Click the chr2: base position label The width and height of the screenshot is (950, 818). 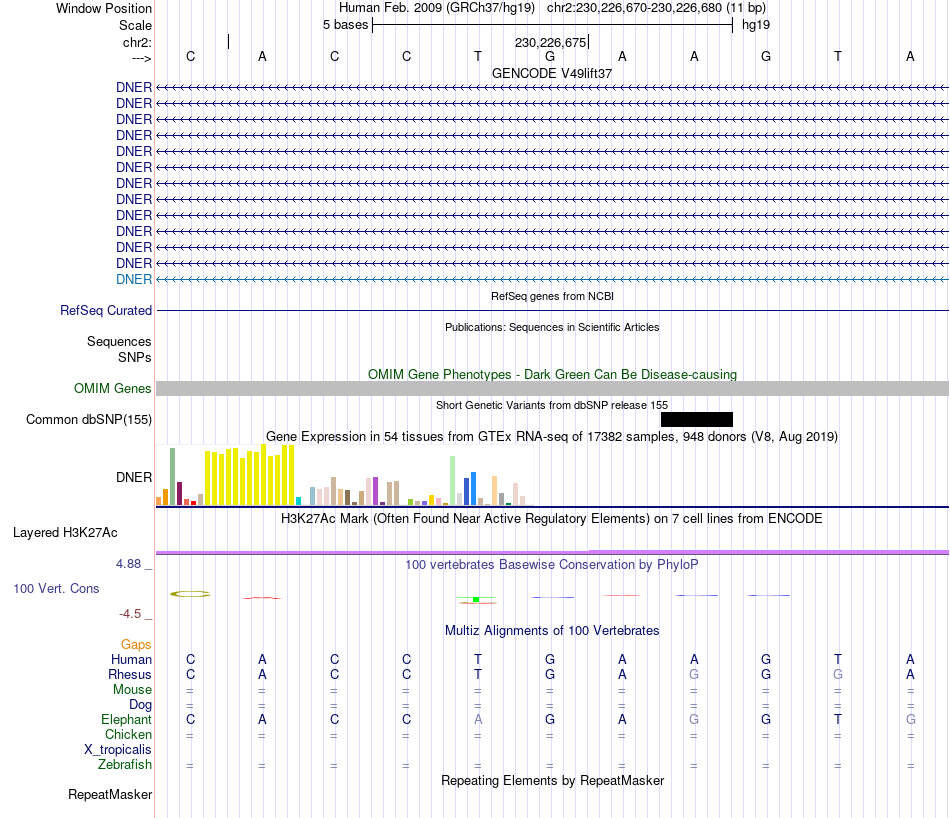click(137, 42)
